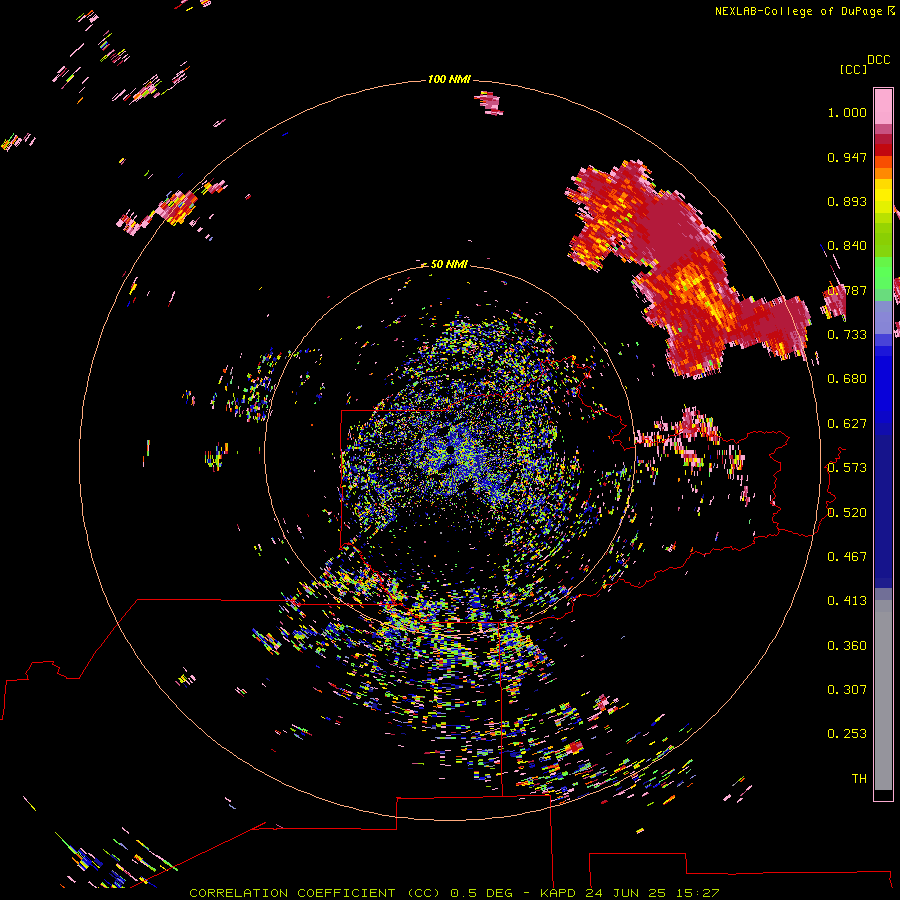Image resolution: width=900 pixels, height=900 pixels.
Task: Click the 0.627 legend value
Action: [x=847, y=424]
